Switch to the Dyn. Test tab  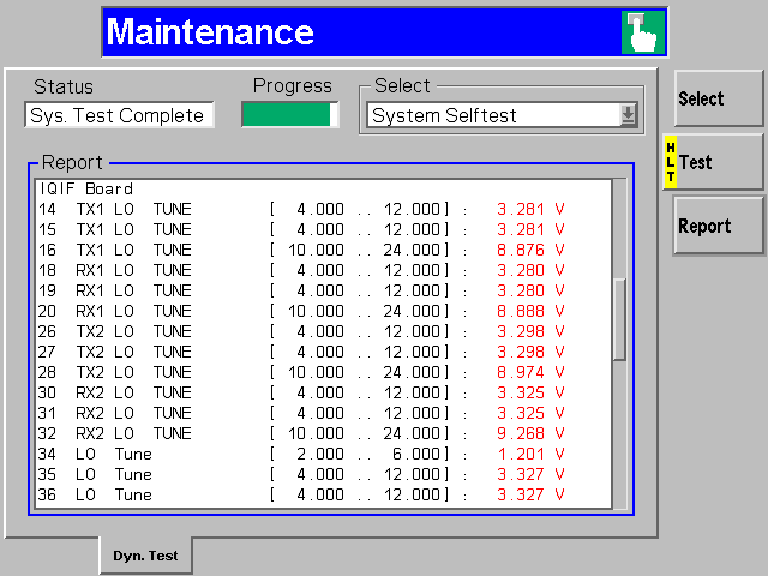[x=145, y=555]
